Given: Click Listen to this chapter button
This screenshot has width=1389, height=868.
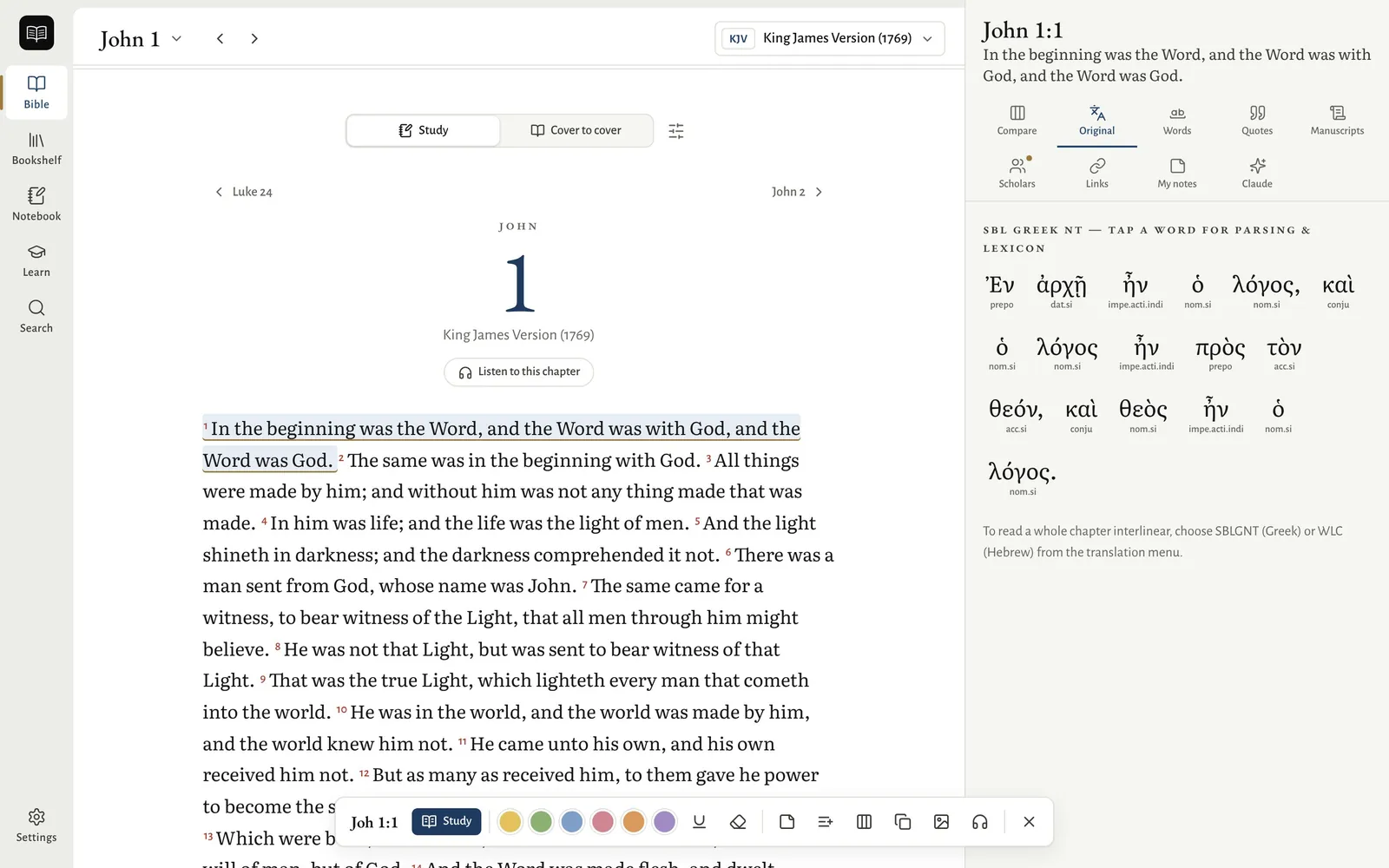Looking at the screenshot, I should pos(519,372).
